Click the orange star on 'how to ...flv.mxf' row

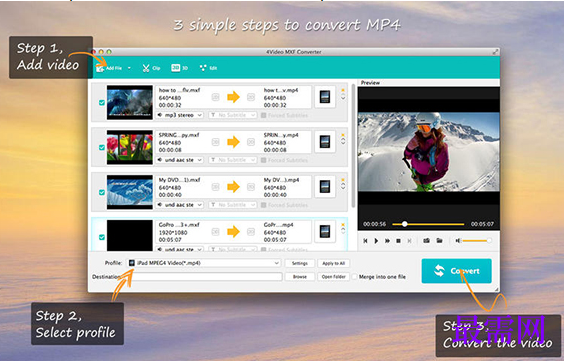(343, 90)
